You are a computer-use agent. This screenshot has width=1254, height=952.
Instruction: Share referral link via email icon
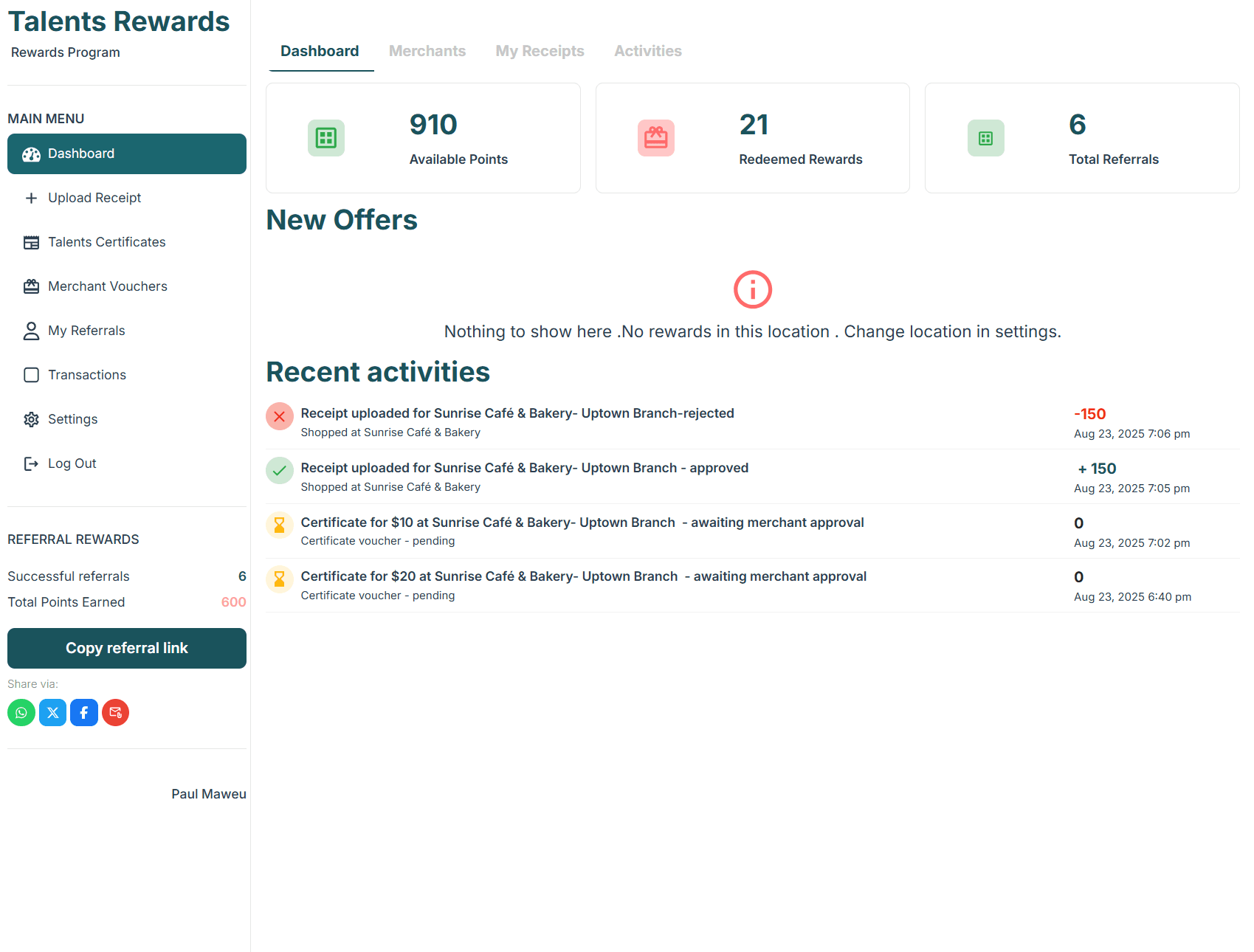(x=116, y=713)
